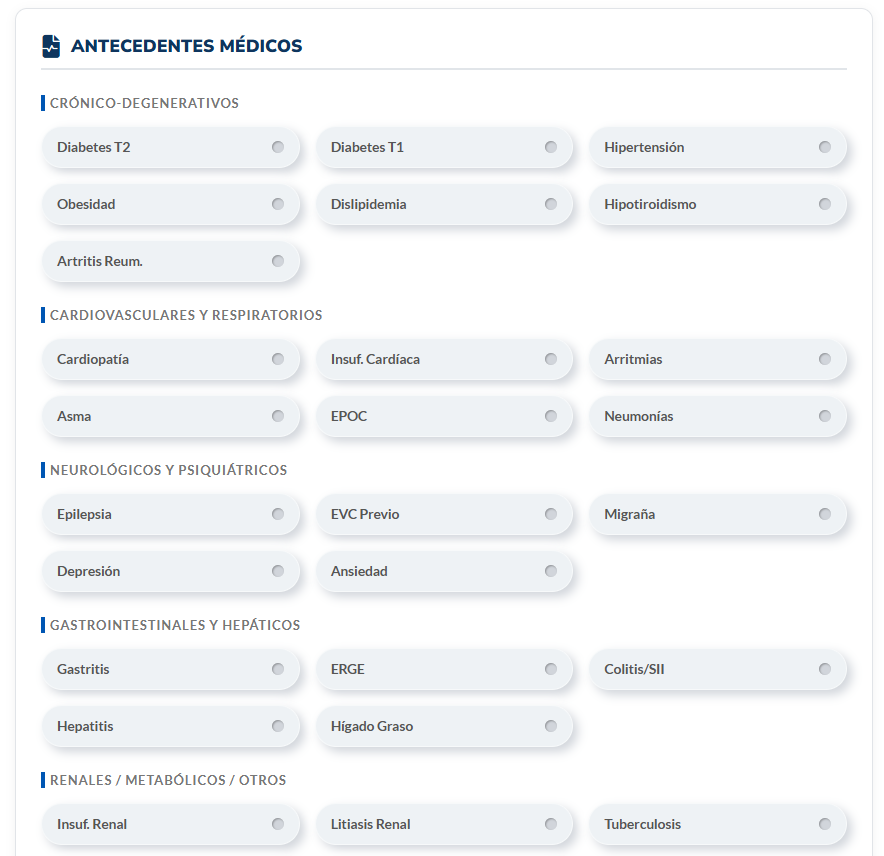Toggle Epilepsia on
Viewport: 884px width, 856px height.
pyautogui.click(x=277, y=514)
